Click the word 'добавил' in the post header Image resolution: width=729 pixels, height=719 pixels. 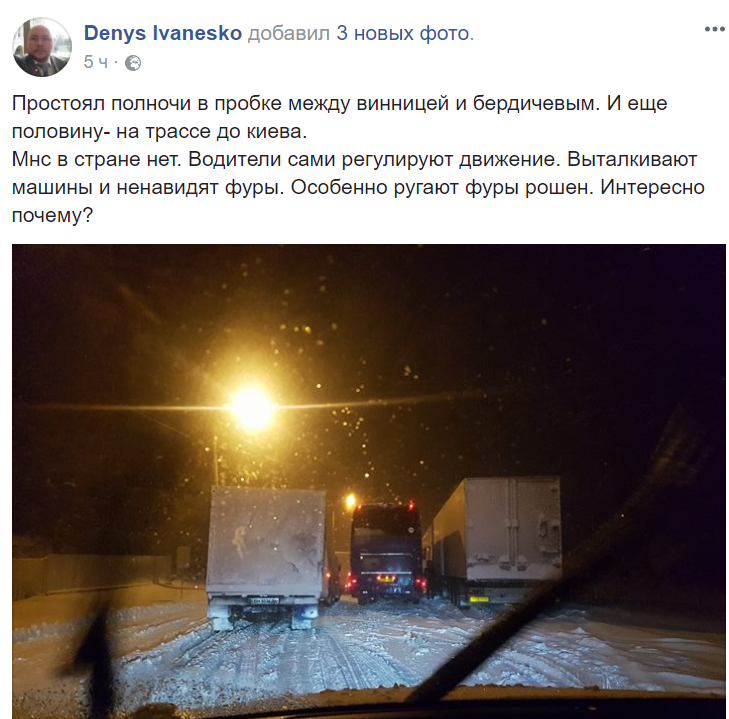click(289, 33)
